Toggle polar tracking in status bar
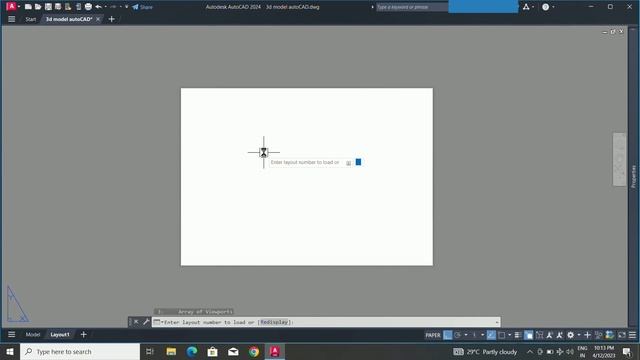This screenshot has width=640, height=360. 458,335
